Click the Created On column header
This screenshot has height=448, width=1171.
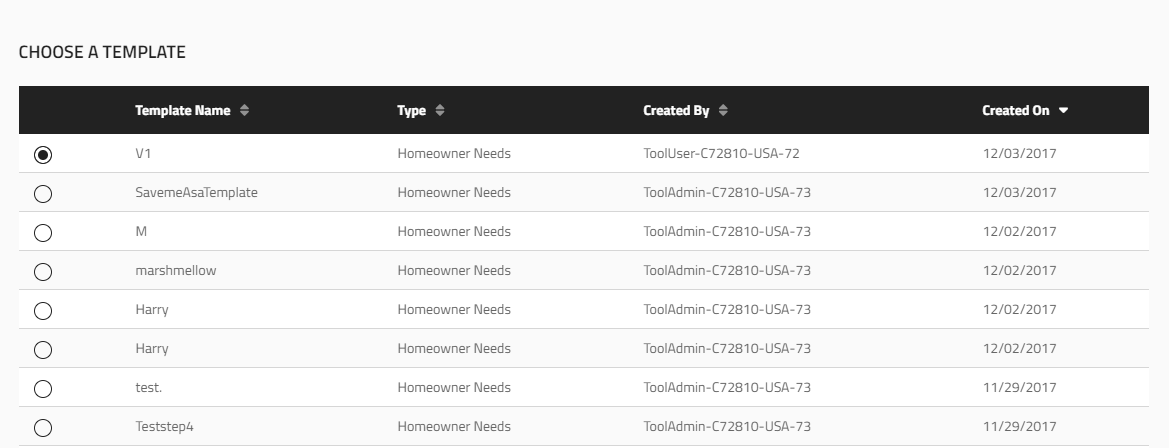[x=1016, y=111]
